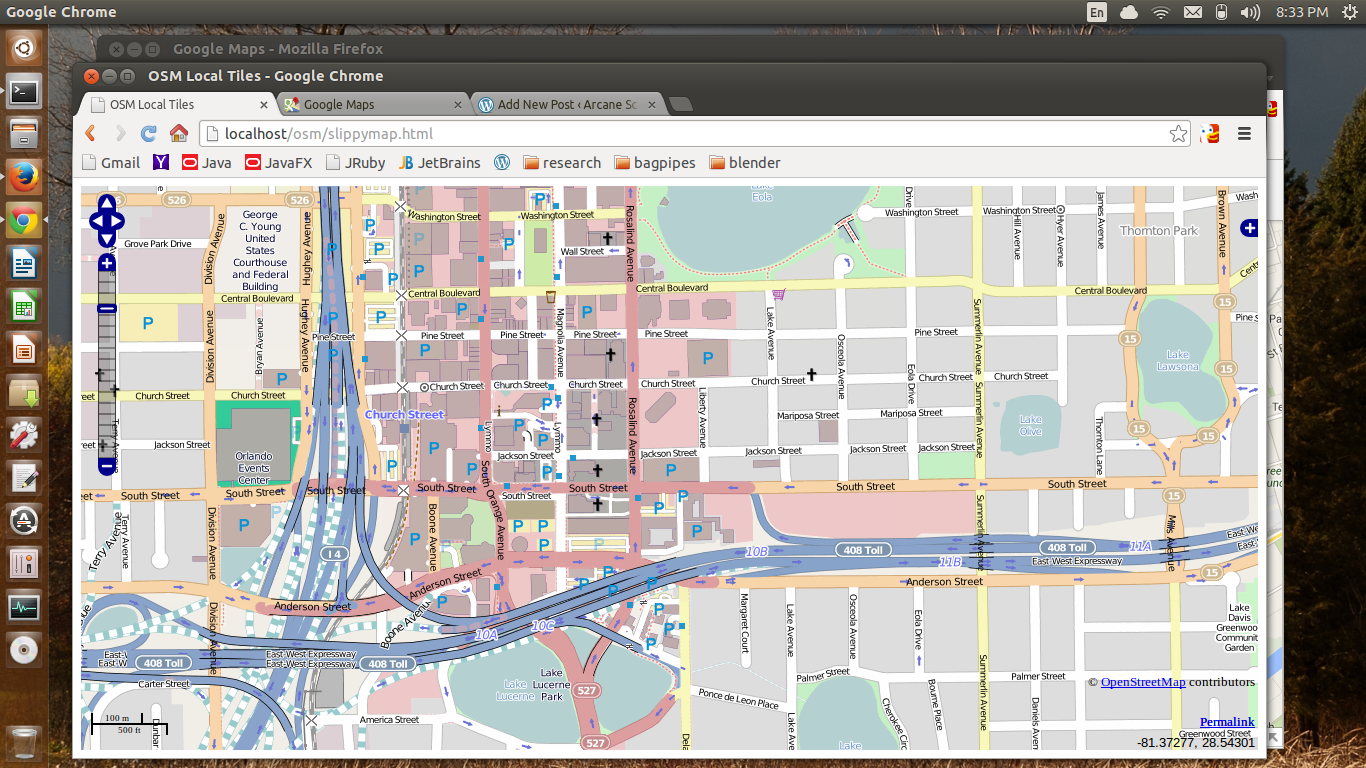This screenshot has width=1366, height=768.
Task: Open the JavaFX bookmark
Action: point(279,163)
